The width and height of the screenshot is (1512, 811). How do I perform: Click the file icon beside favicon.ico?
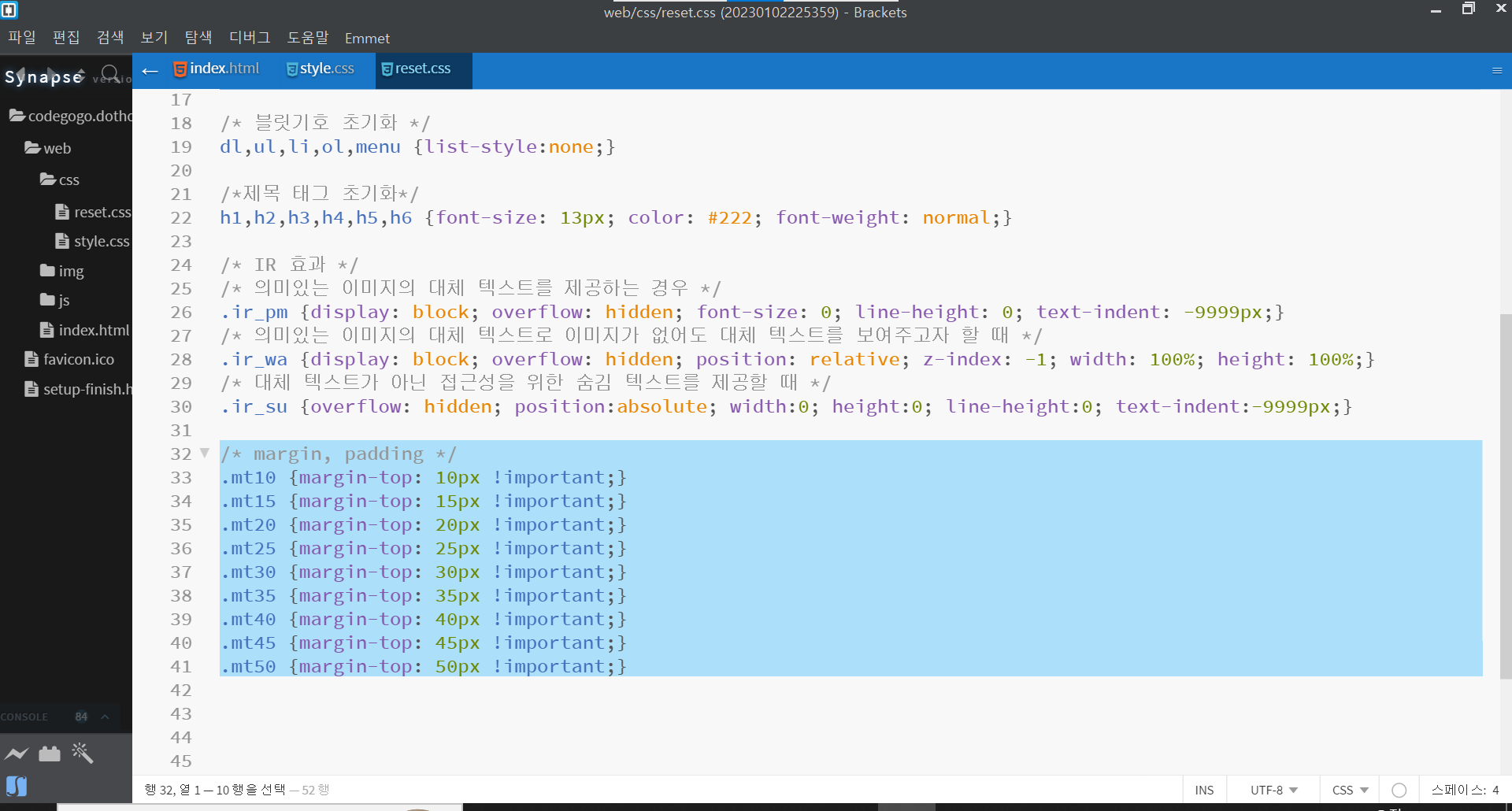pos(31,359)
